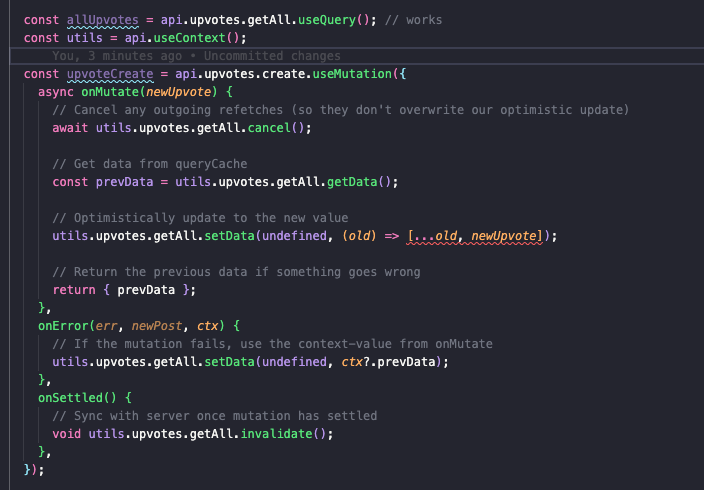Click the upvoteCreate variable name

pos(110,74)
